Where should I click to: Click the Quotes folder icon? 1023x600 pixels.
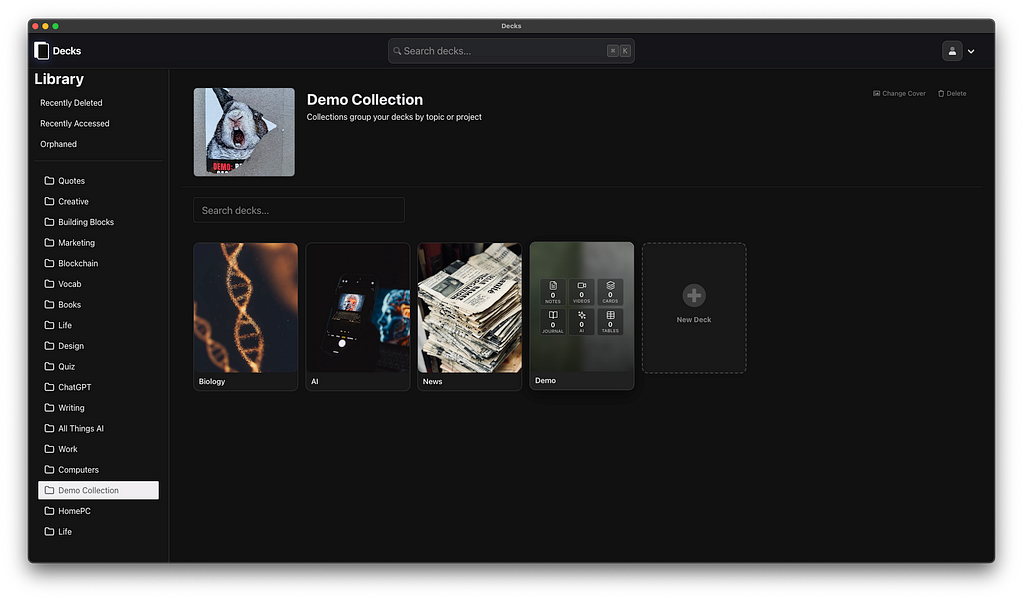(49, 180)
